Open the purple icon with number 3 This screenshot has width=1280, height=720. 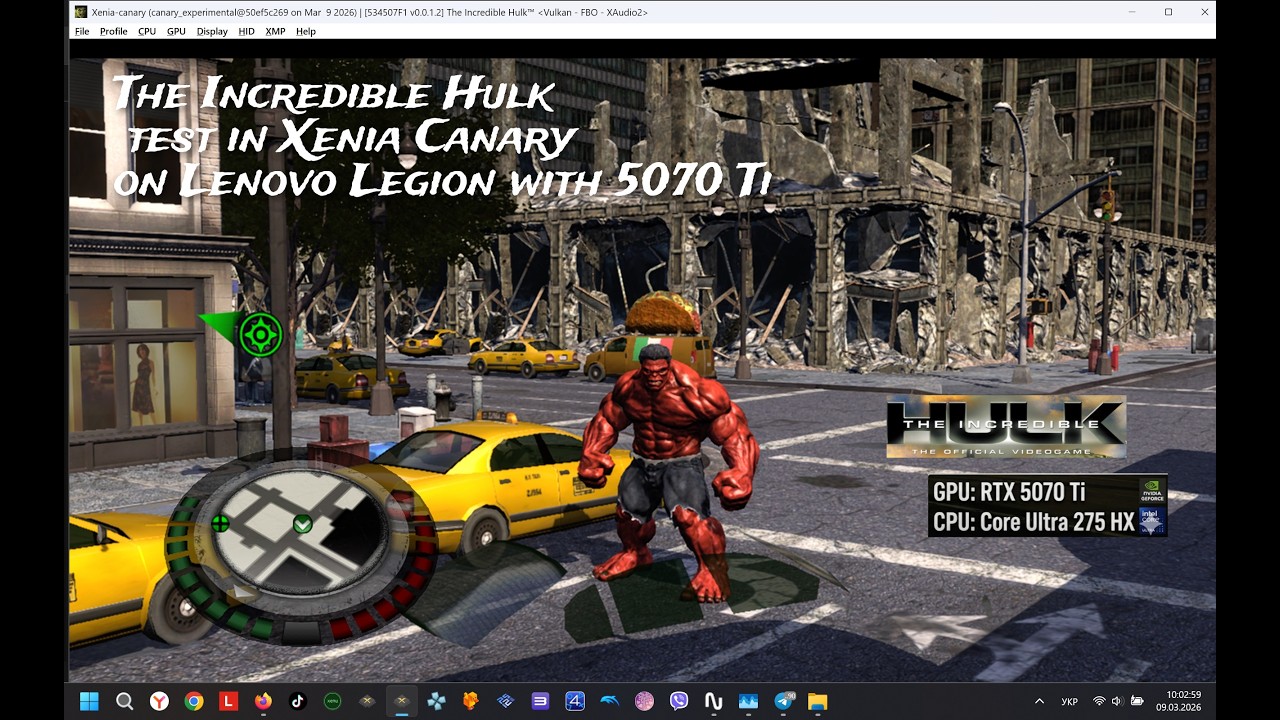tap(540, 701)
